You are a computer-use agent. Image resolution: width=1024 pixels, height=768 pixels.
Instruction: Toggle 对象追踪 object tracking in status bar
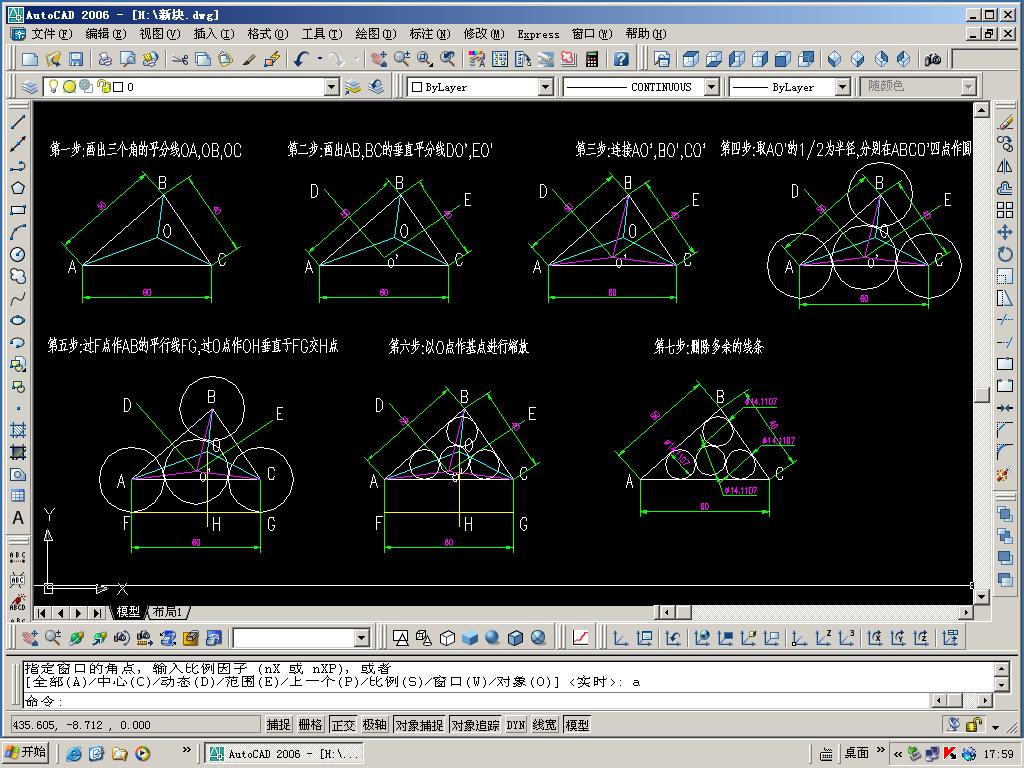pyautogui.click(x=475, y=725)
